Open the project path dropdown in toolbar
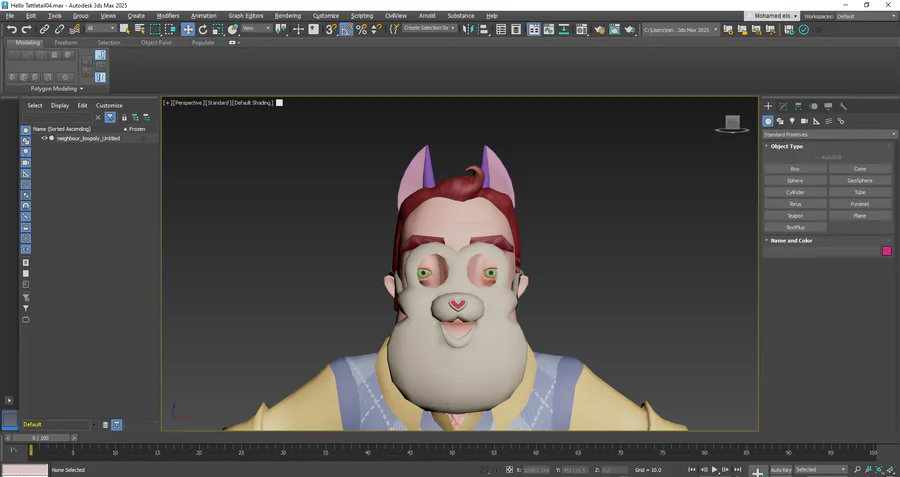This screenshot has height=477, width=900. (x=680, y=30)
